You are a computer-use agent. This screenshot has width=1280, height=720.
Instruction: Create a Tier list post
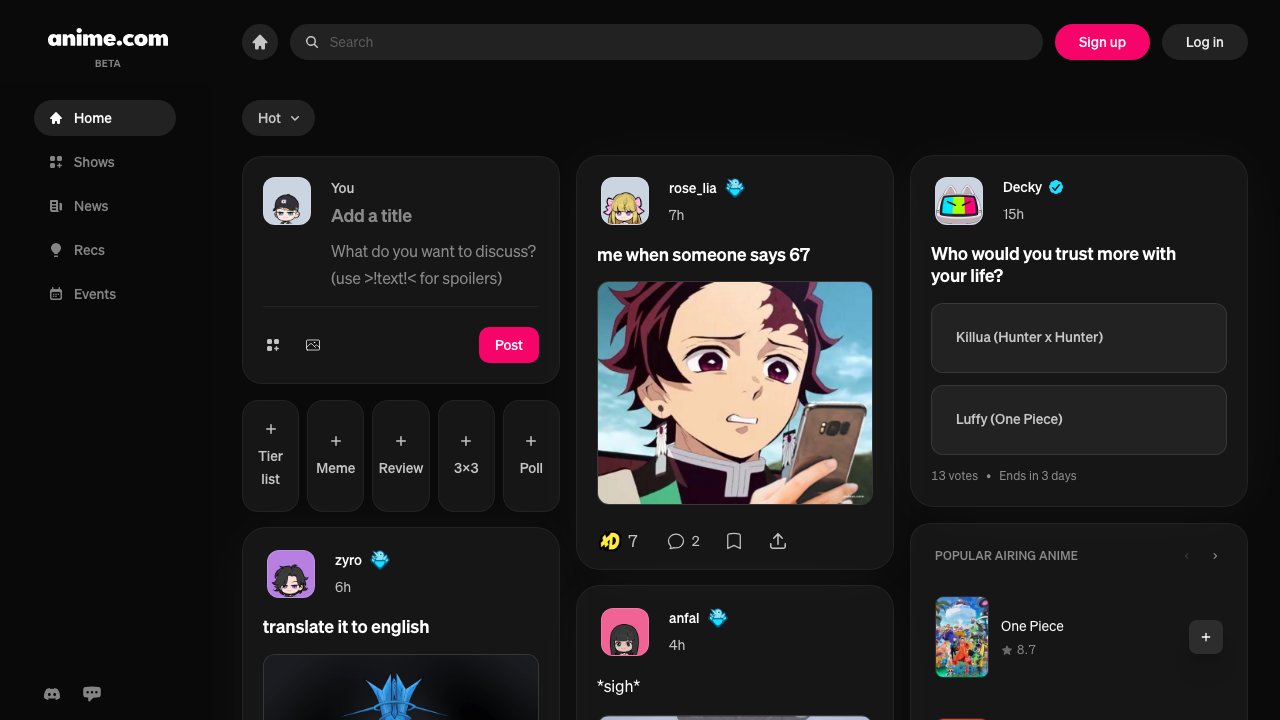point(271,456)
